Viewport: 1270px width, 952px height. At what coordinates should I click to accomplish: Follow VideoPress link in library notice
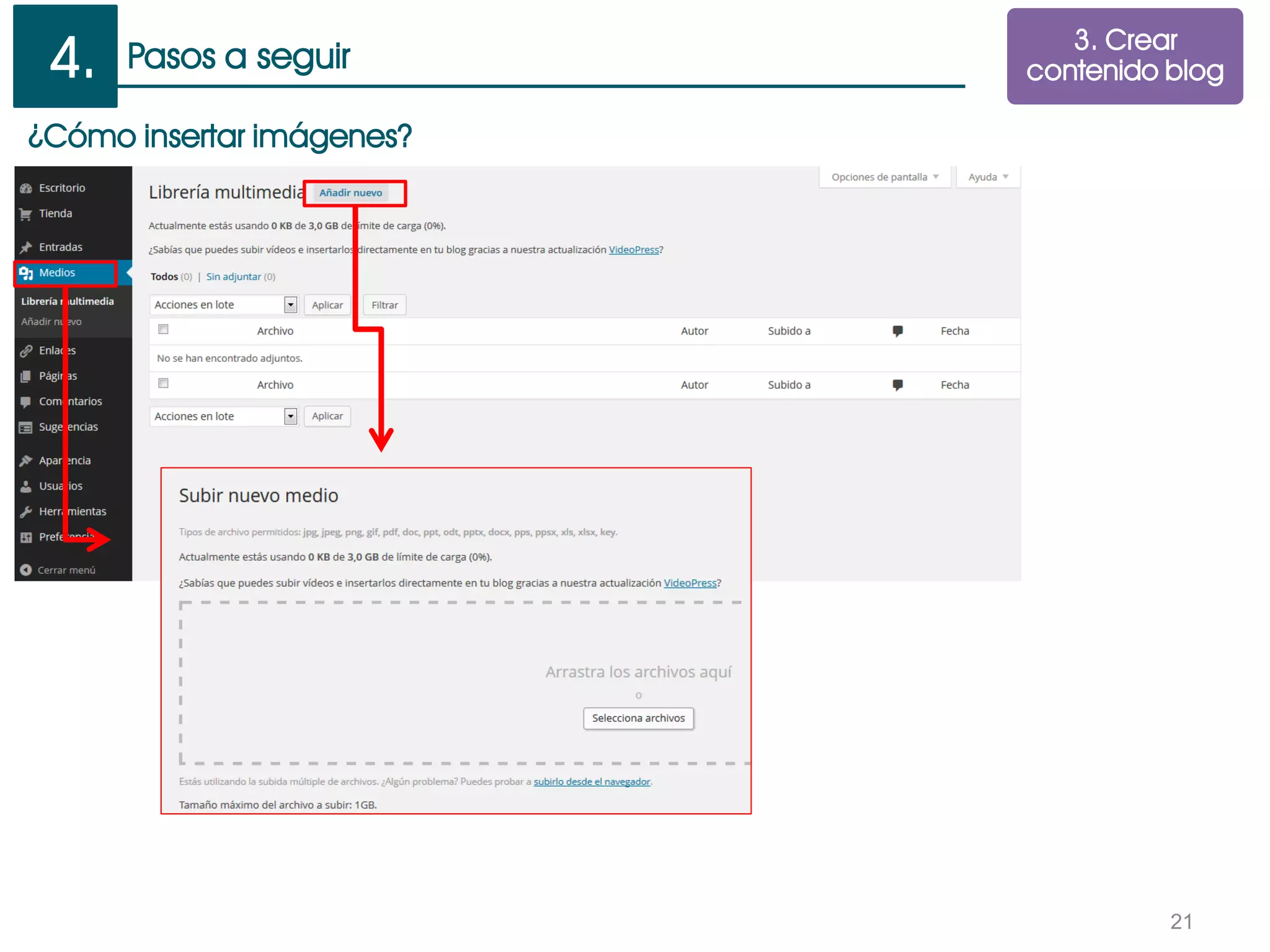pos(634,250)
